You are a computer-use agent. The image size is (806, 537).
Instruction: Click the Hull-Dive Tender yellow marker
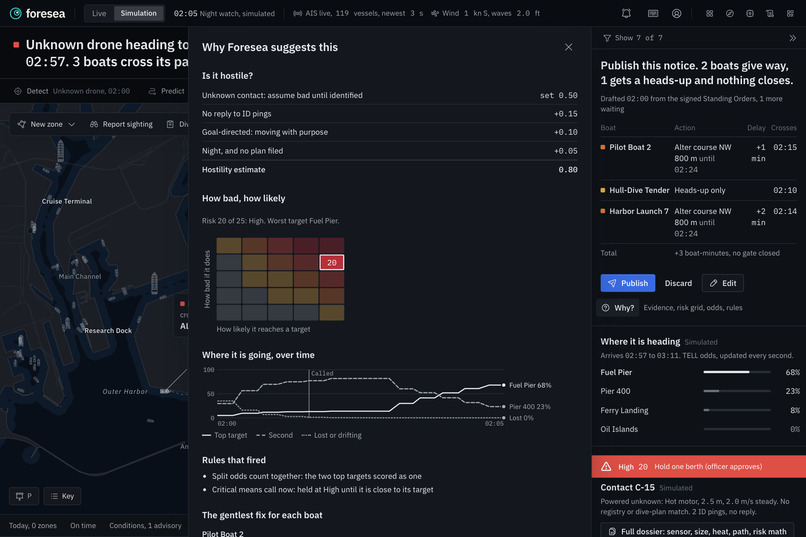pos(603,190)
